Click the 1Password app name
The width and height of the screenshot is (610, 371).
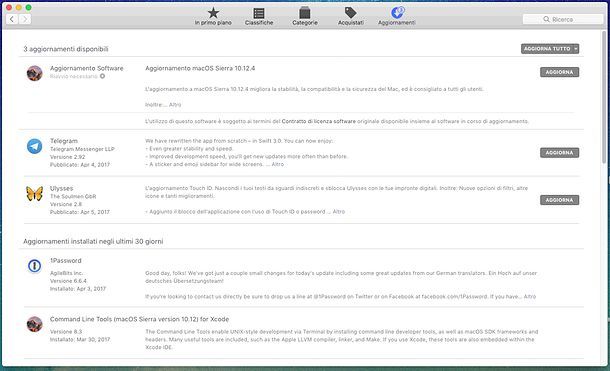coord(66,261)
